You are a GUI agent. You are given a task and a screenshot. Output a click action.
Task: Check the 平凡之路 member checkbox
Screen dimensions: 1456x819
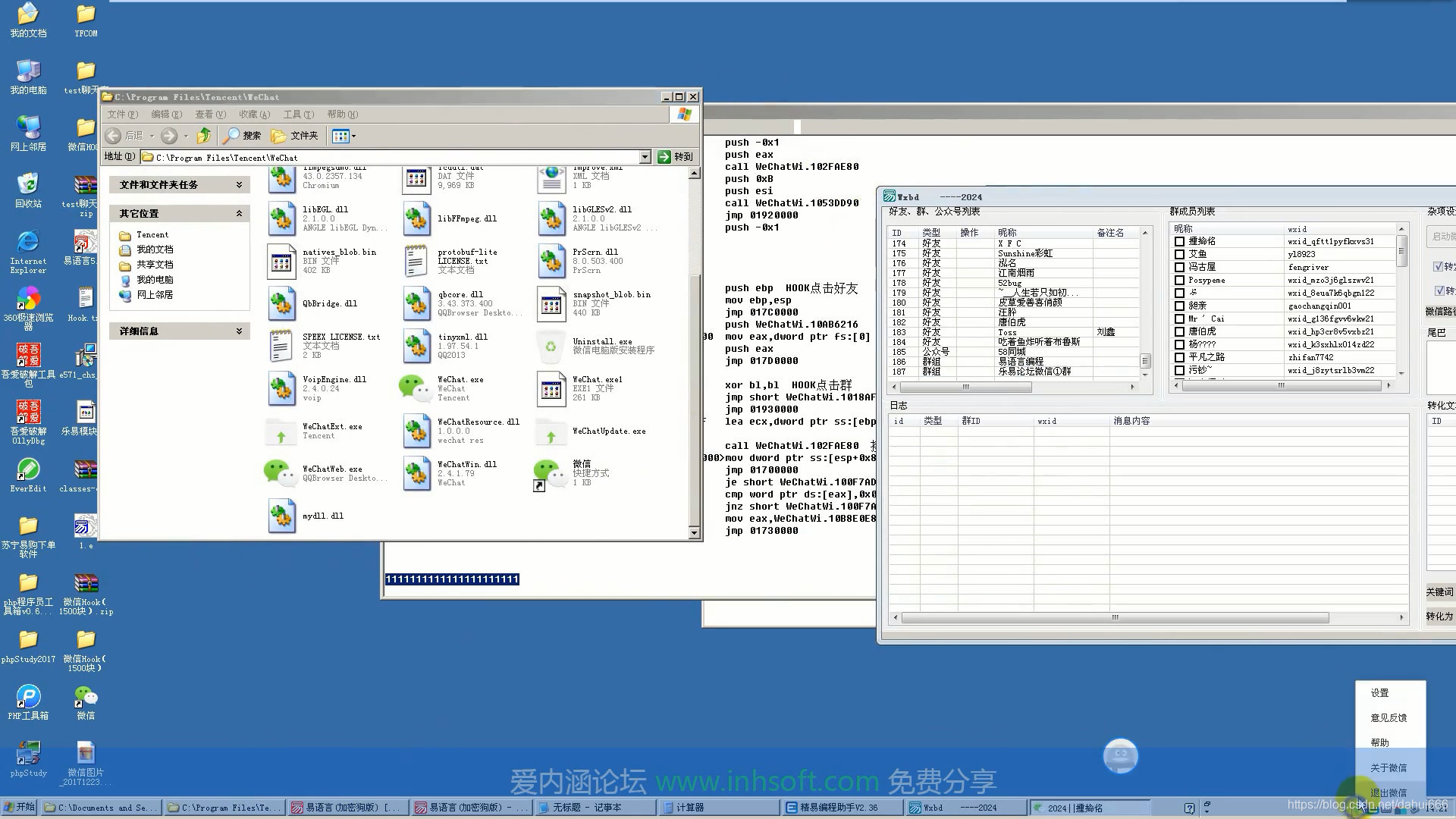pos(1179,357)
